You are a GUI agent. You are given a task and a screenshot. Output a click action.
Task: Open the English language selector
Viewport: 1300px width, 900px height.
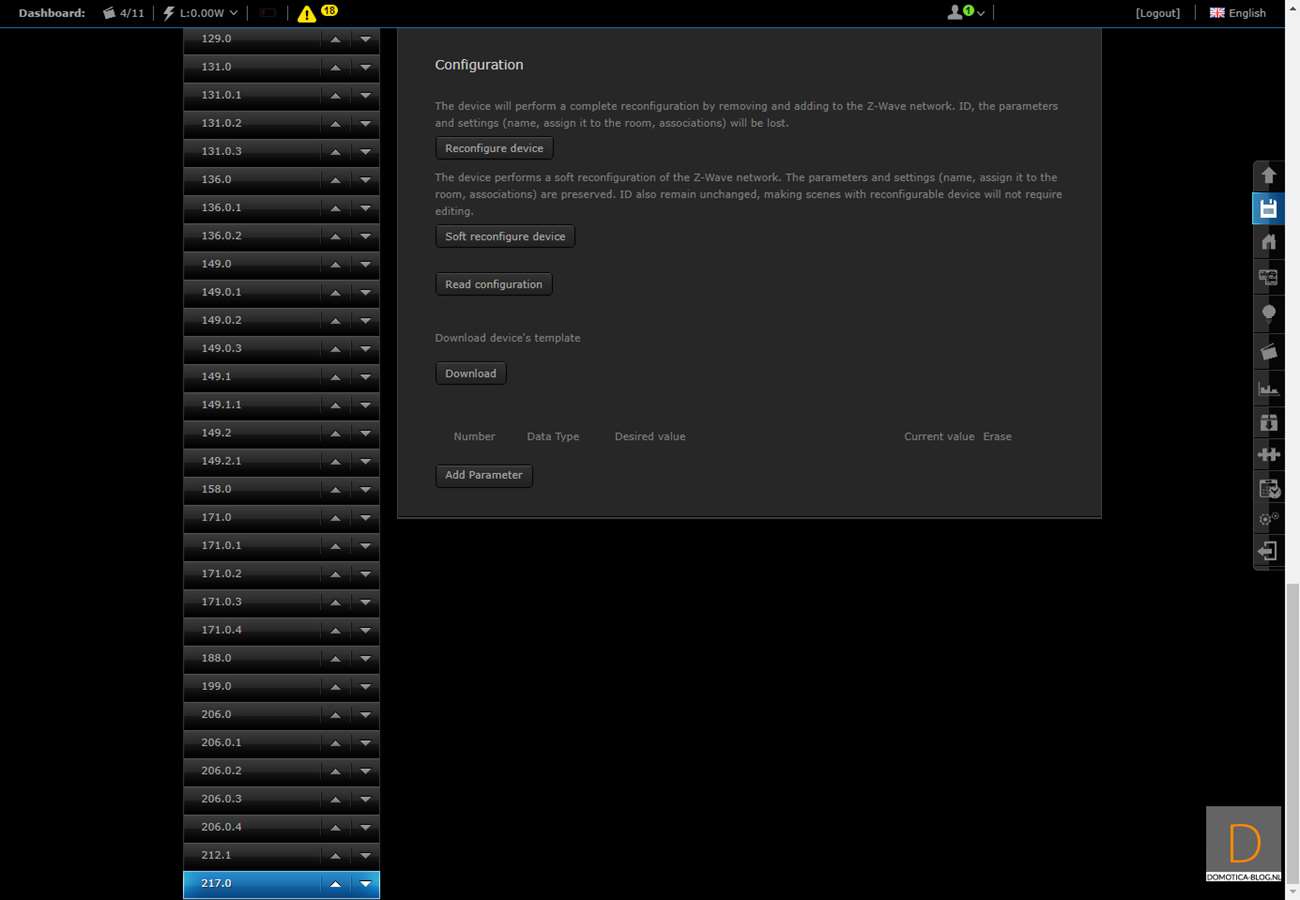[1237, 13]
